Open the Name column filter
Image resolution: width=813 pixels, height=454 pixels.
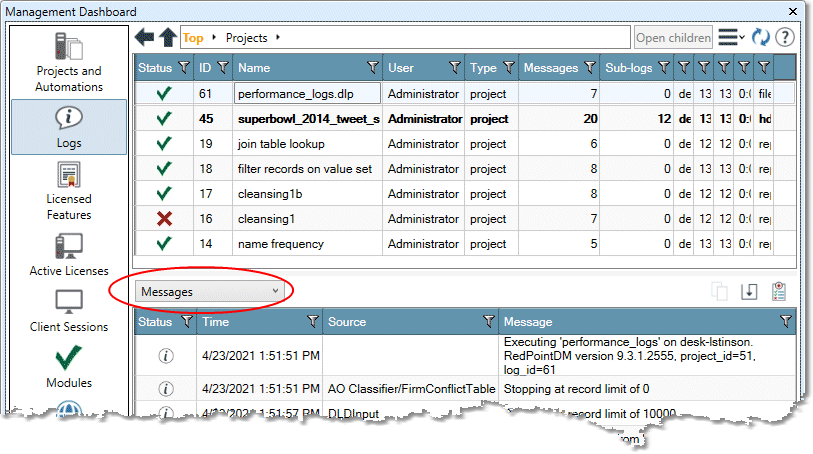click(x=372, y=68)
